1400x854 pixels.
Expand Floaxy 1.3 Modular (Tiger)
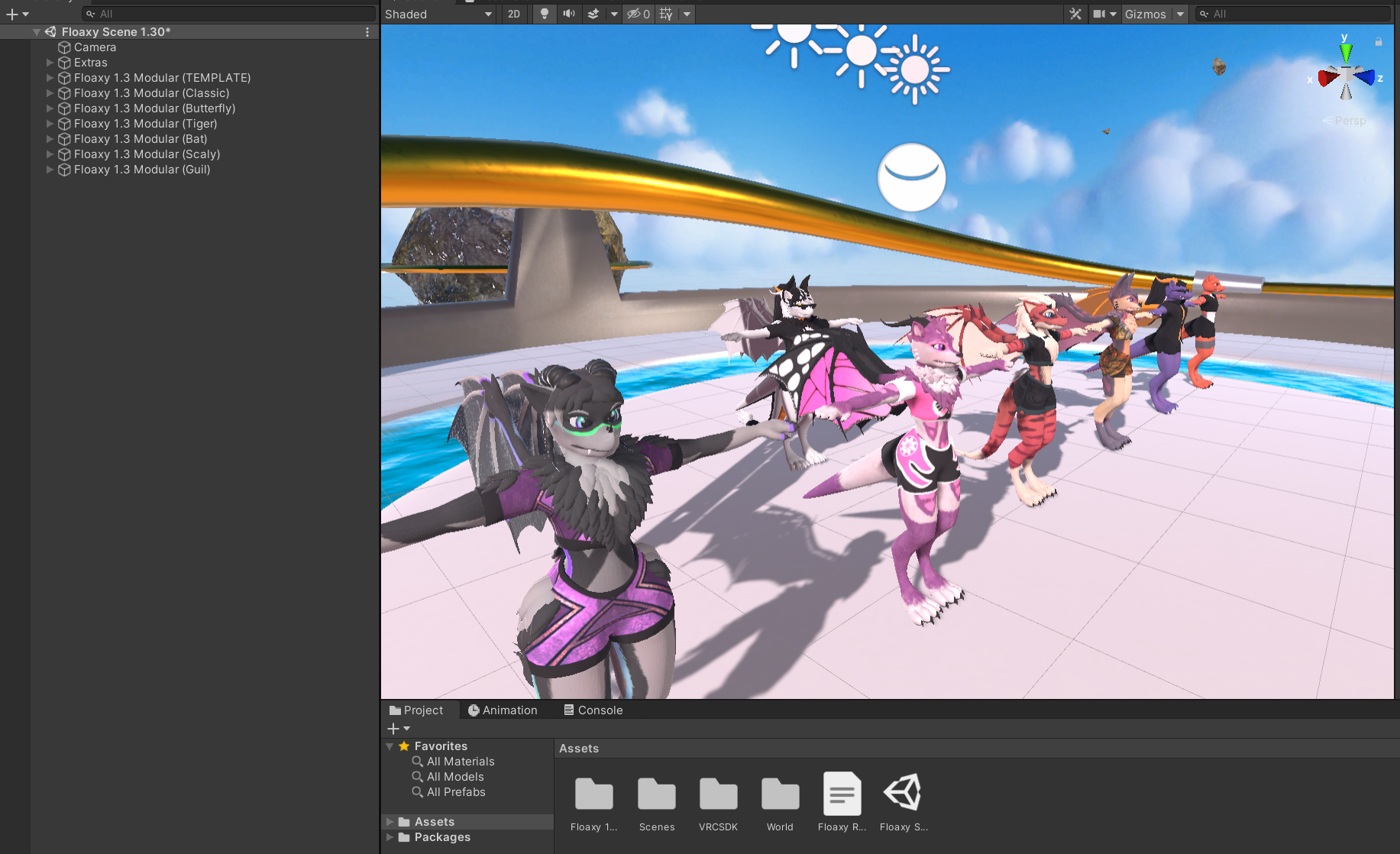click(x=49, y=123)
